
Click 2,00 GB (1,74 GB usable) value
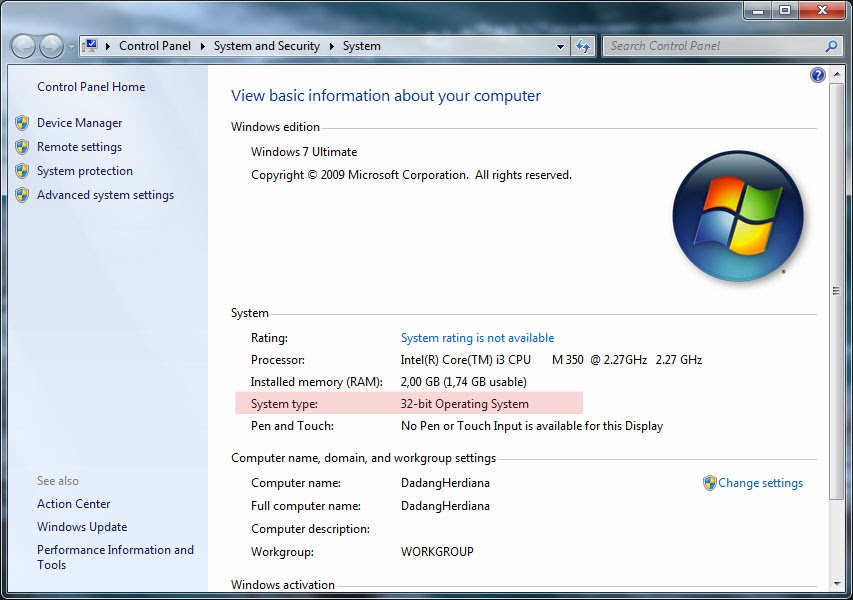[463, 382]
